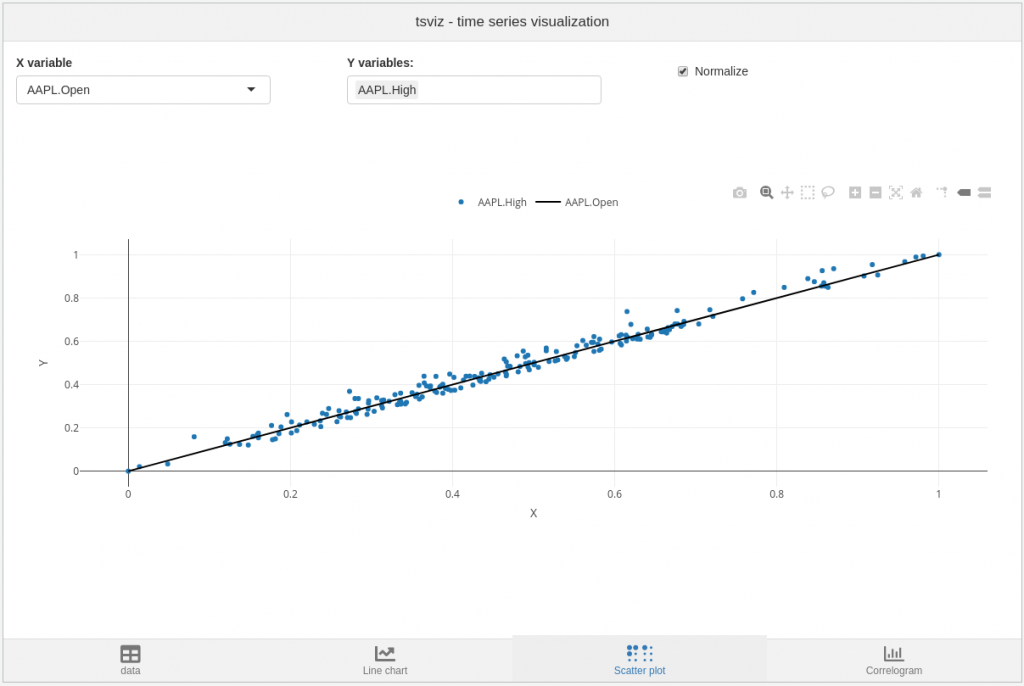Screen dimensions: 1024x686
Task: Zoom in with the plus icon
Action: pos(855,193)
